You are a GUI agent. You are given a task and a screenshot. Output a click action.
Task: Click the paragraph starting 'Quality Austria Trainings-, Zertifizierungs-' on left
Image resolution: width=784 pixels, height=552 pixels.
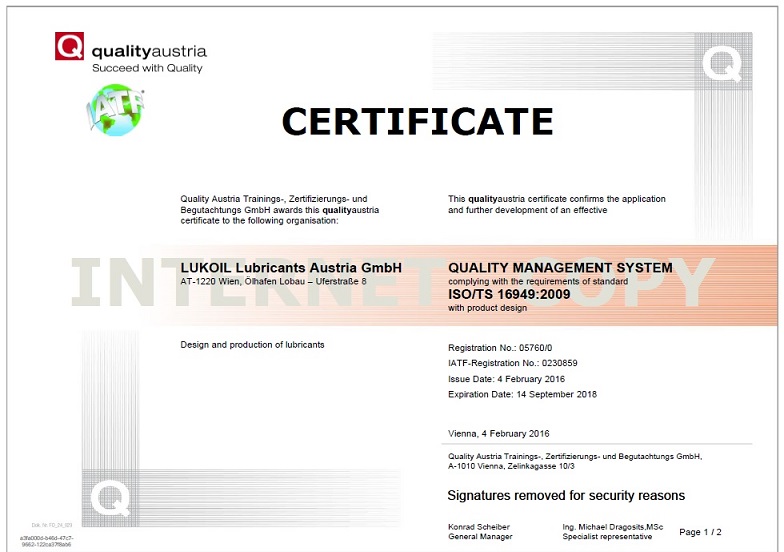(x=280, y=210)
